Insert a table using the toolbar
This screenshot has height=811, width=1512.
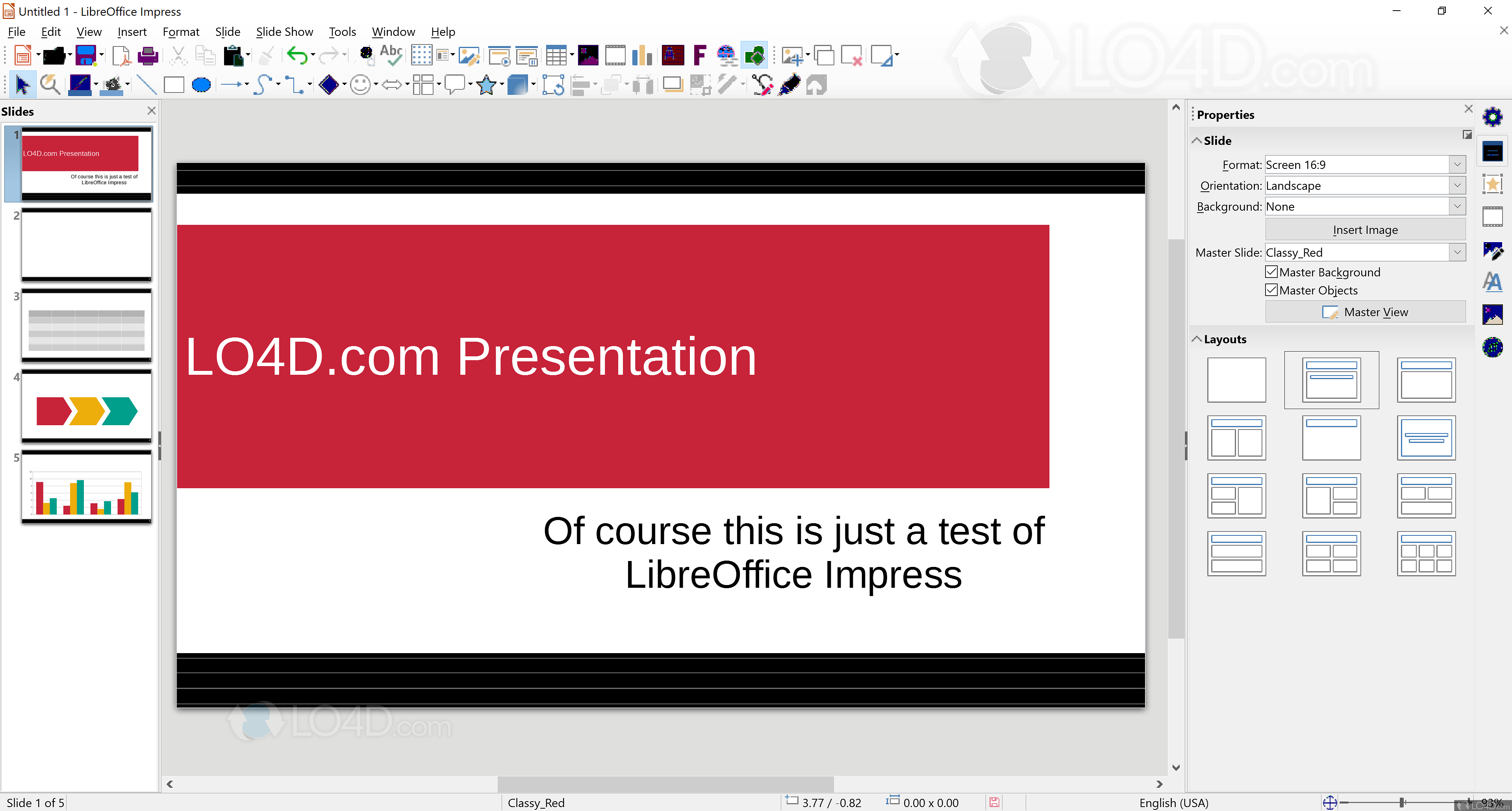tap(555, 55)
